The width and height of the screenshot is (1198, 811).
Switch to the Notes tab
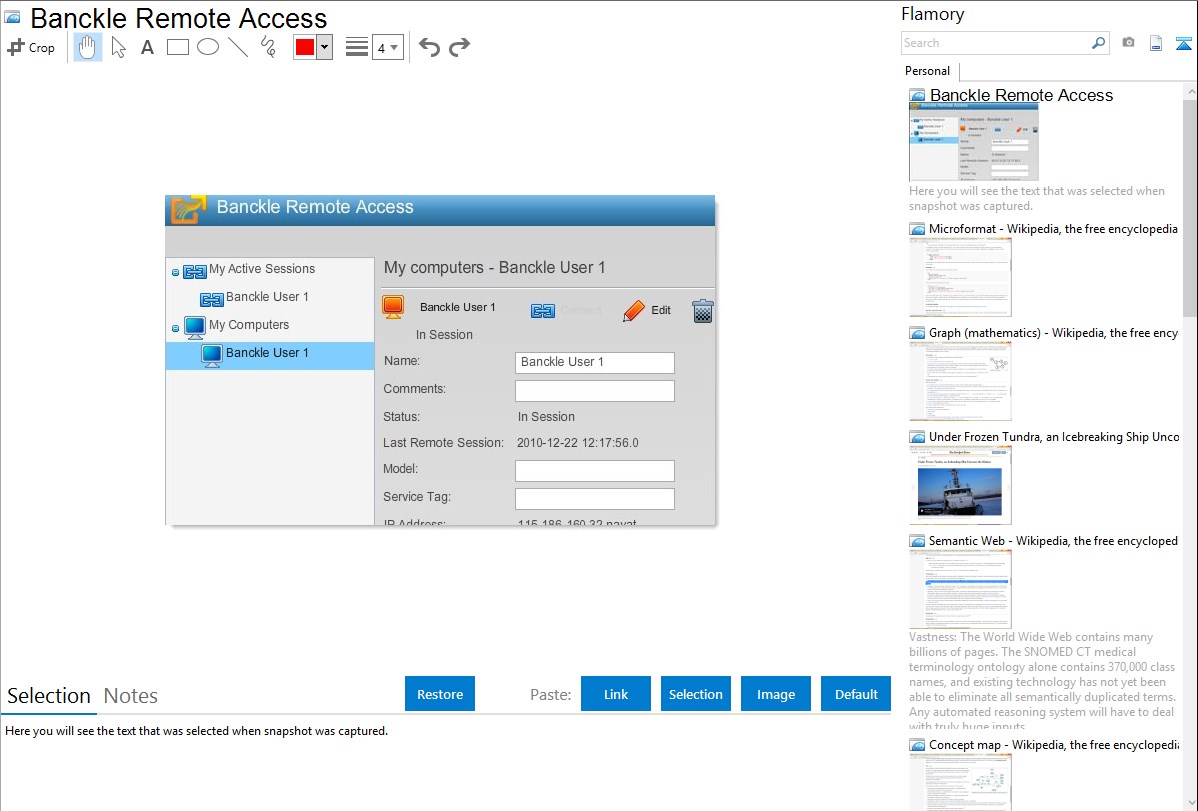click(131, 696)
